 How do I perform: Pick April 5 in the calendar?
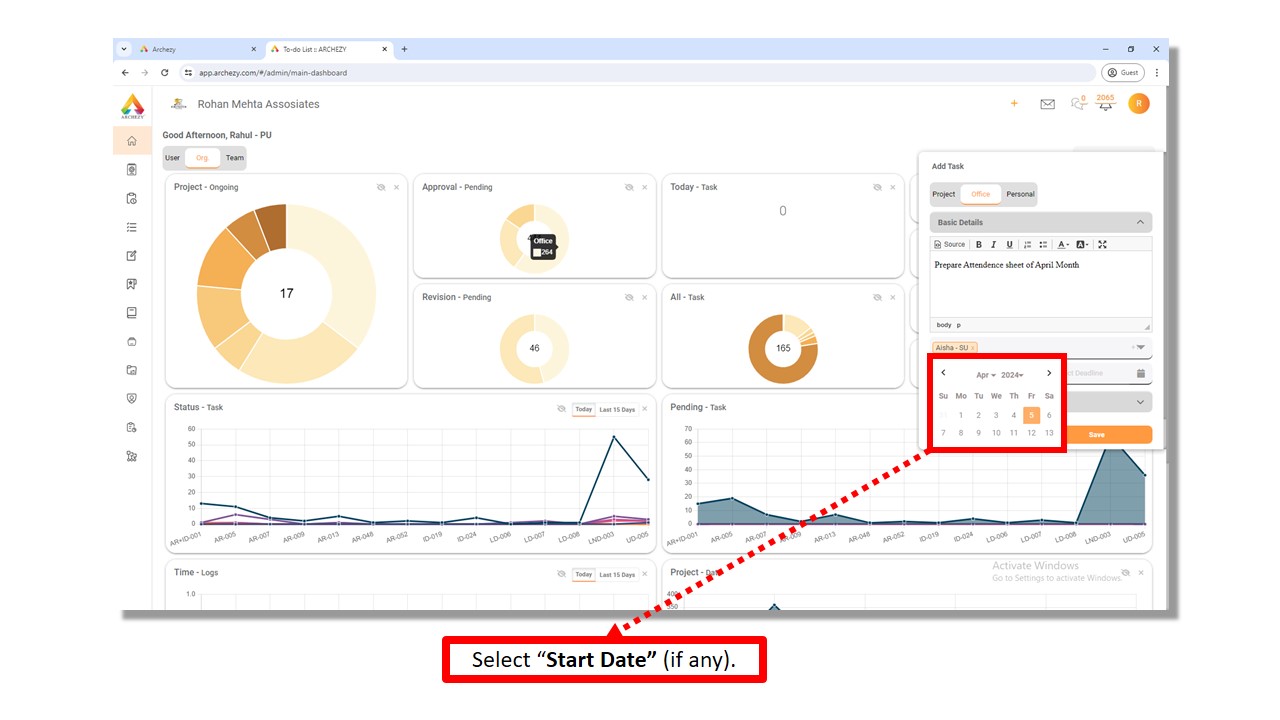click(1031, 415)
